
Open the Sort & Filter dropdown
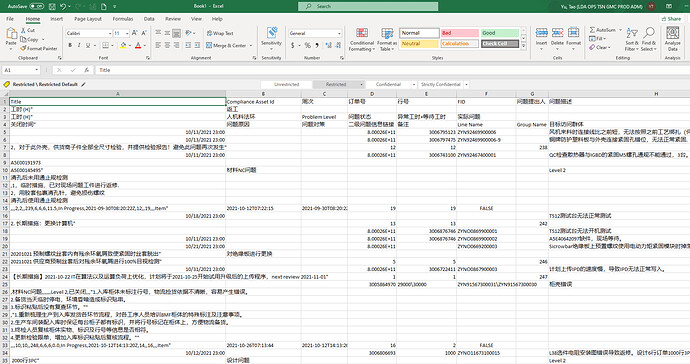pyautogui.click(x=631, y=39)
